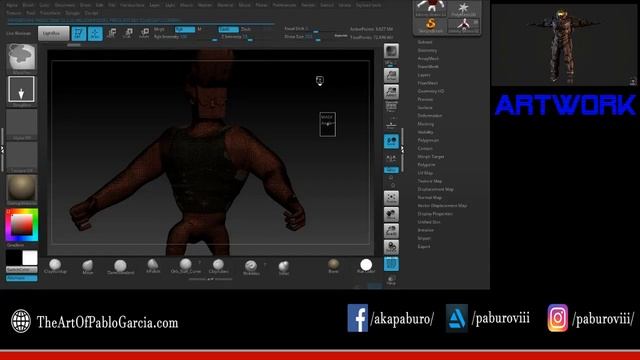Screen dimensions: 640x360
Task: Open the Texture Off slot
Action: (22, 157)
